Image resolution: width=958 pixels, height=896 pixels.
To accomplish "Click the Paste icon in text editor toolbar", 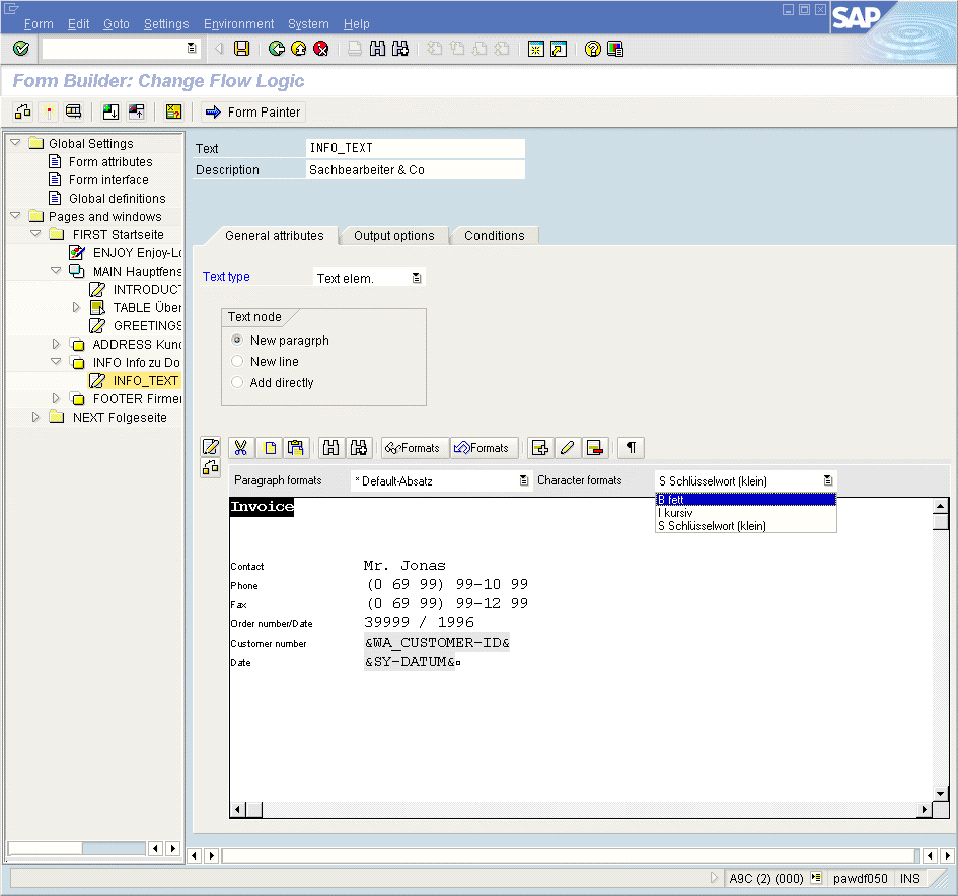I will point(296,448).
